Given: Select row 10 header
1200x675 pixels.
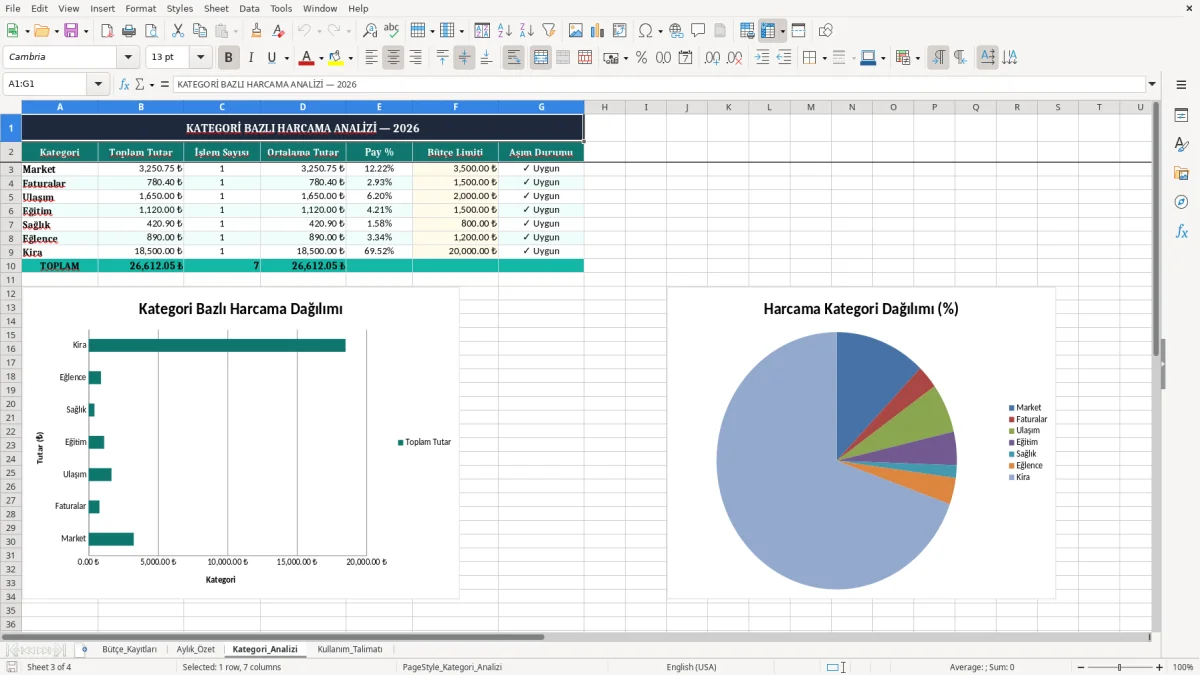Looking at the screenshot, I should 11,266.
